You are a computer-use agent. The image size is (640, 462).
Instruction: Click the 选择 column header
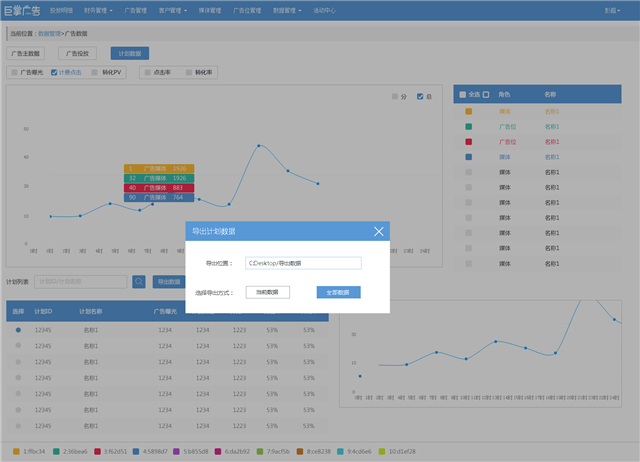point(18,311)
